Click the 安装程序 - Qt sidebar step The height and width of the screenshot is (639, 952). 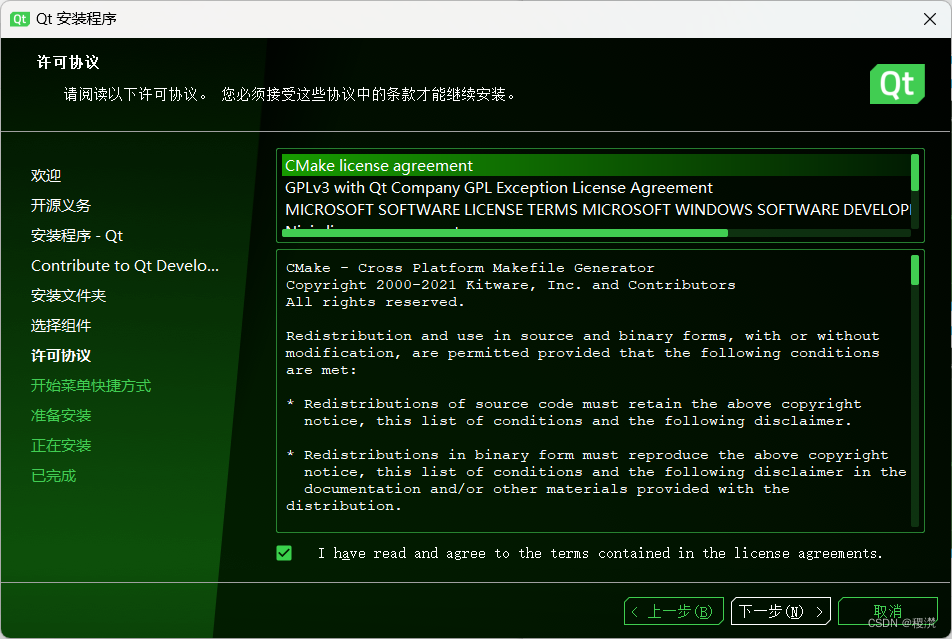[x=76, y=236]
